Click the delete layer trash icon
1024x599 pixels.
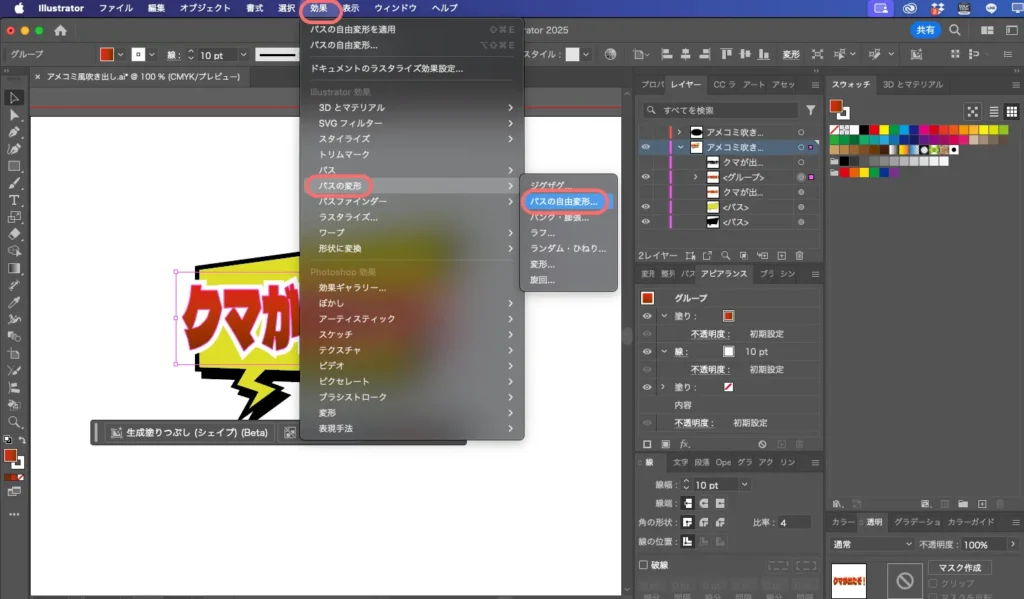tap(800, 255)
